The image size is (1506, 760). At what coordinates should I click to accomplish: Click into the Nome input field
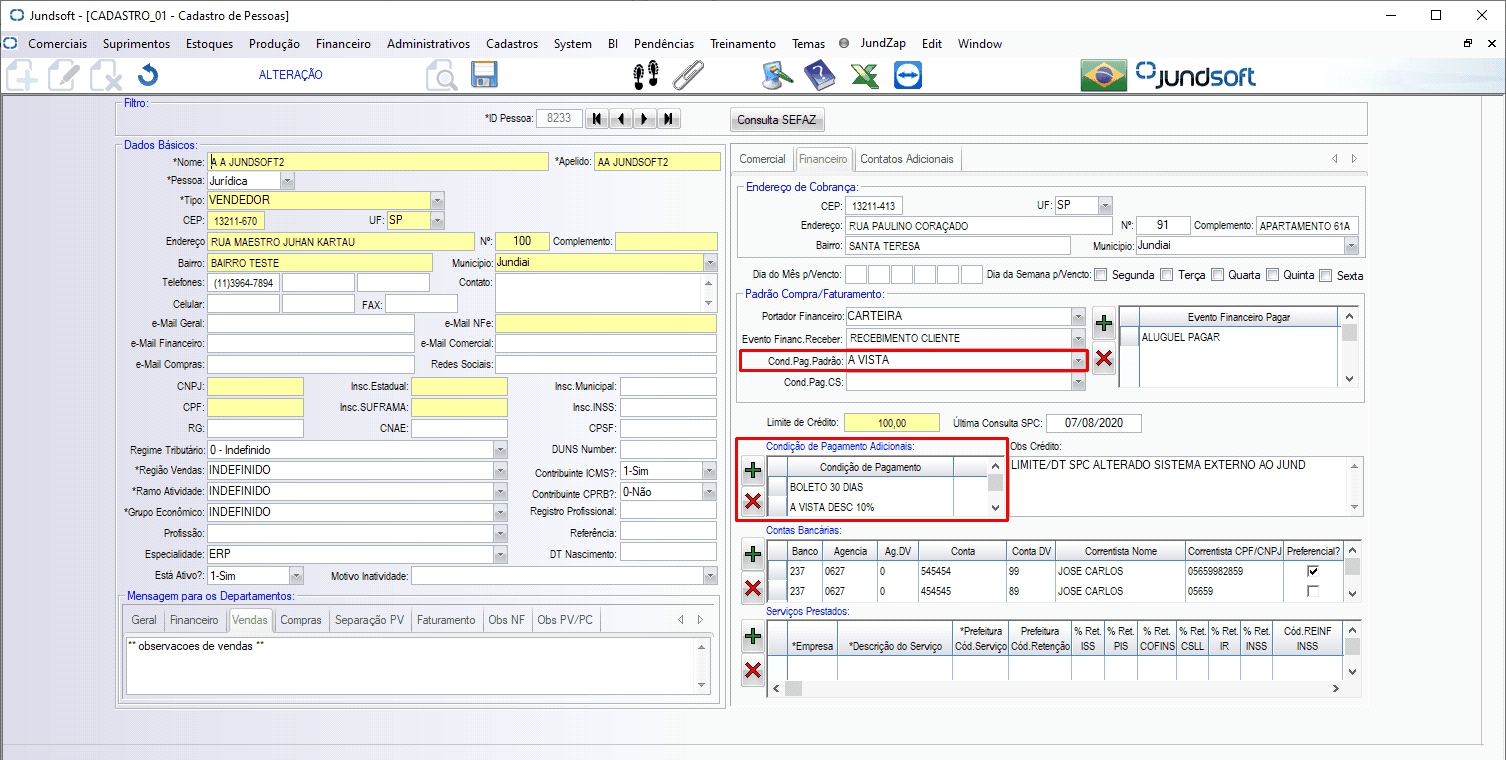click(378, 162)
